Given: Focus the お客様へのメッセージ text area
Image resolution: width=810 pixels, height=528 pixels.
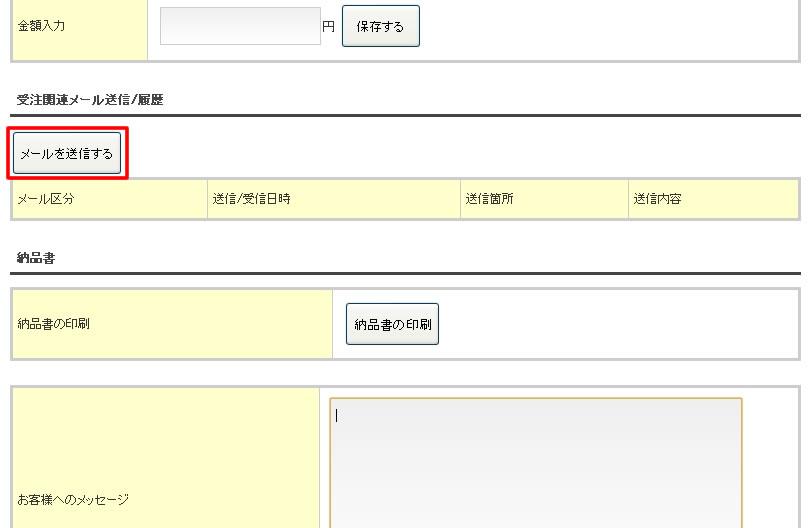Looking at the screenshot, I should 535,462.
